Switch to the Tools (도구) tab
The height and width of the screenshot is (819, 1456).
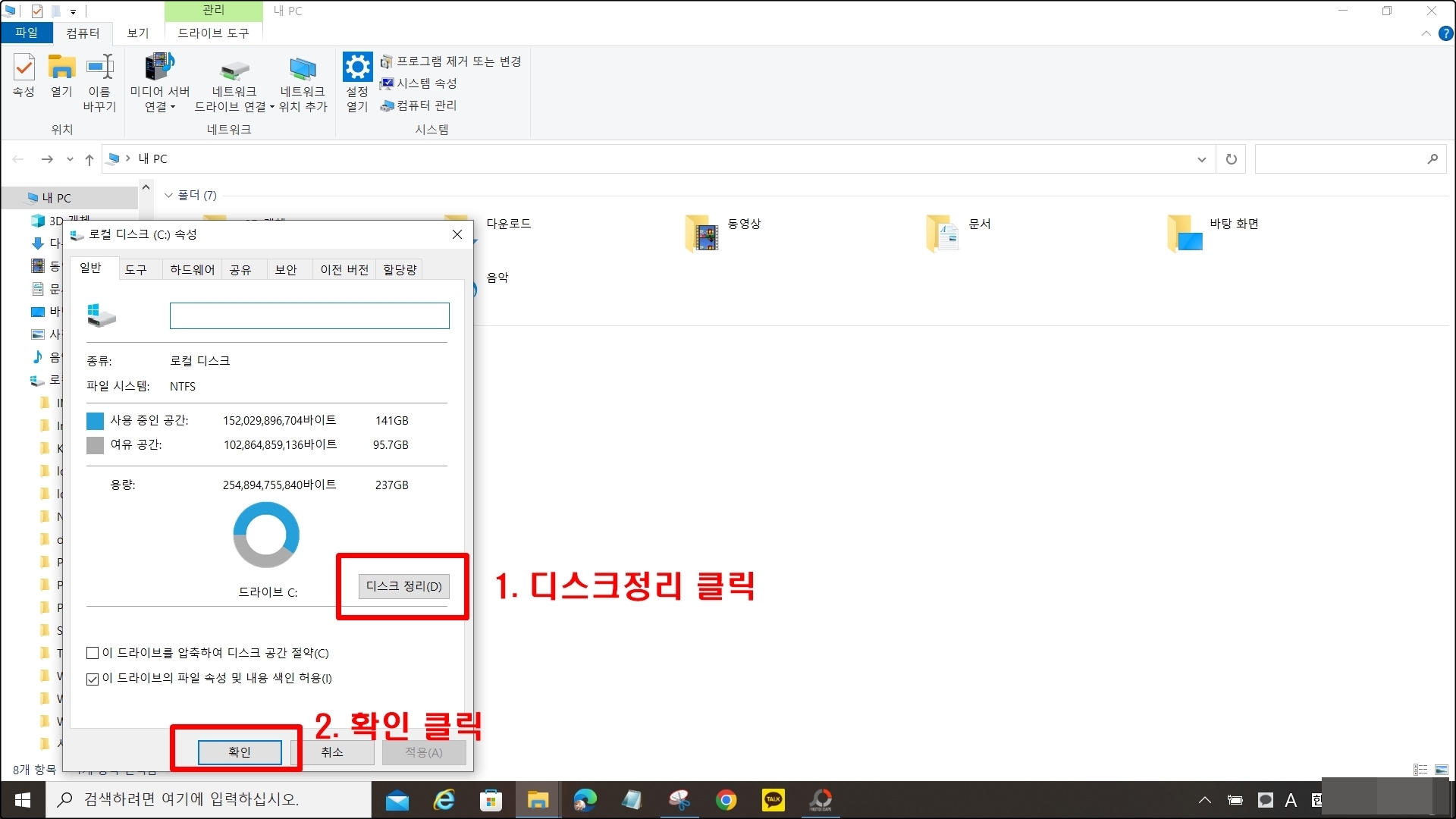point(136,269)
